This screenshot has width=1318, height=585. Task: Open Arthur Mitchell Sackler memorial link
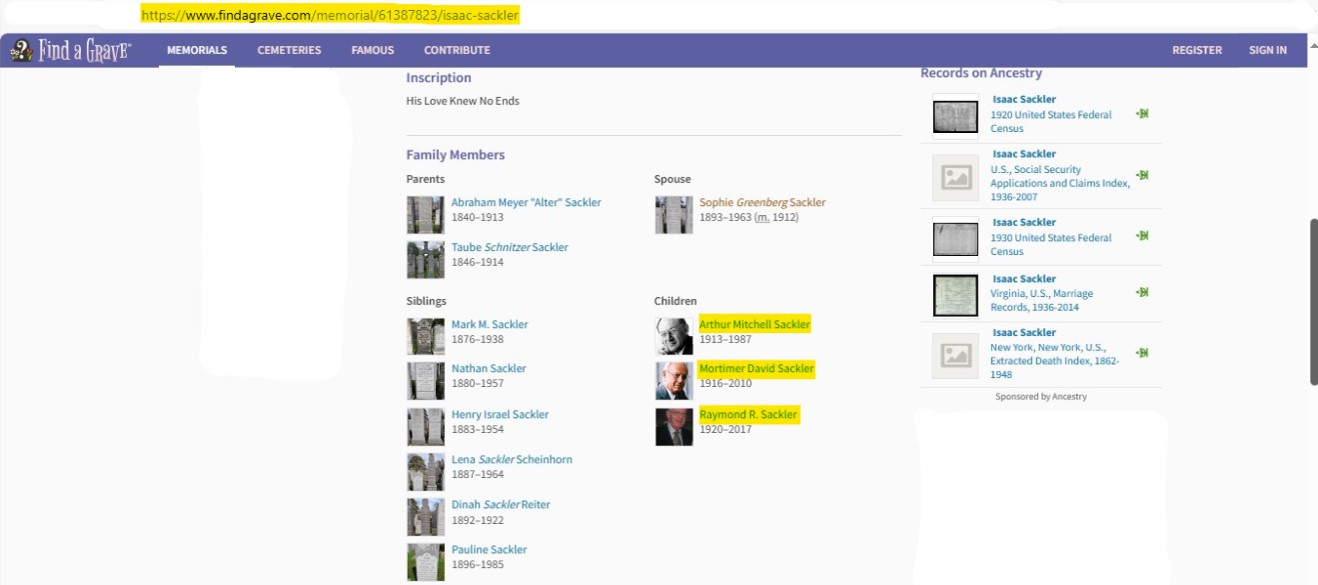(x=755, y=324)
